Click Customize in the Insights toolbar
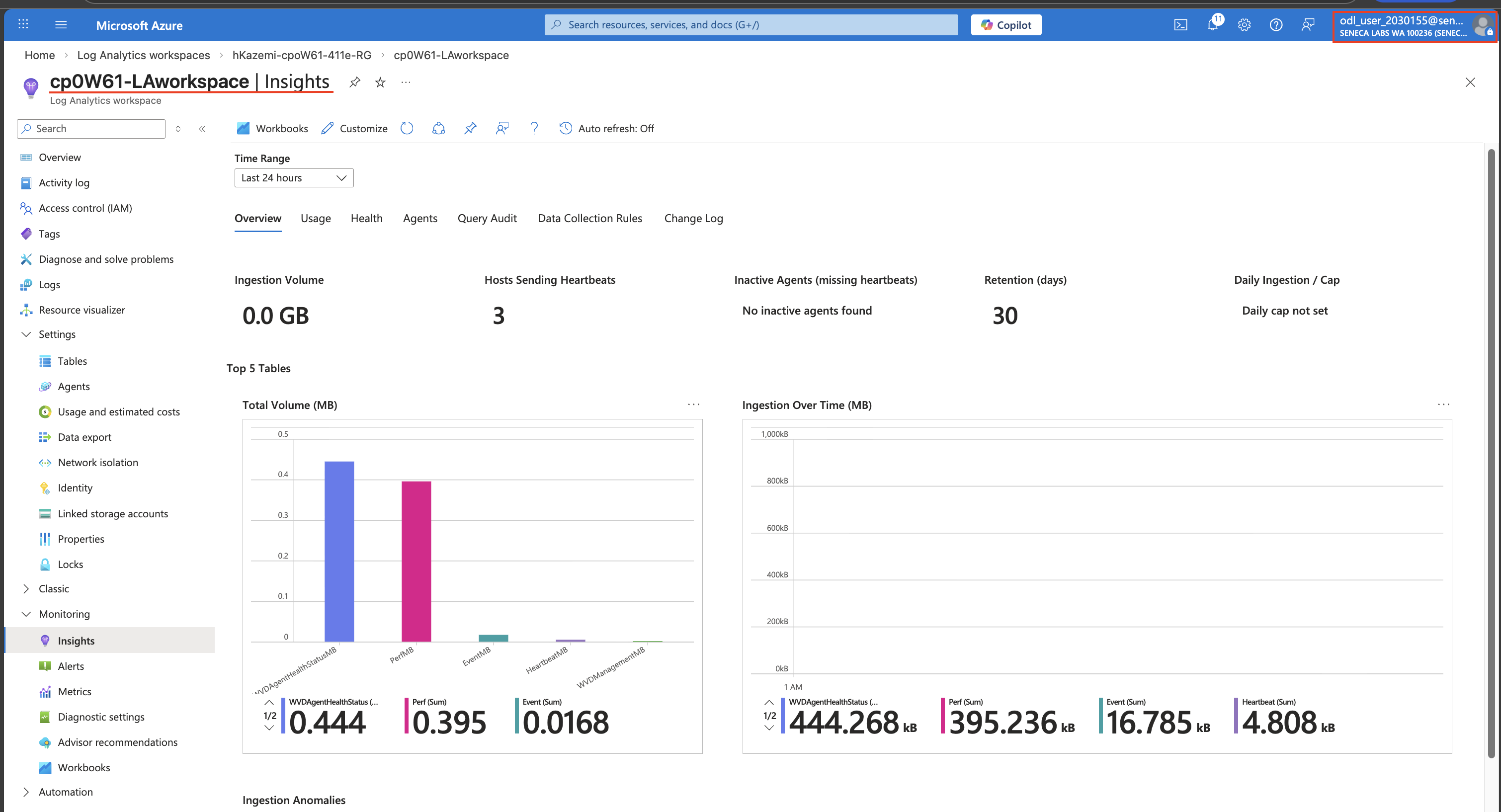The image size is (1501, 812). 354,128
